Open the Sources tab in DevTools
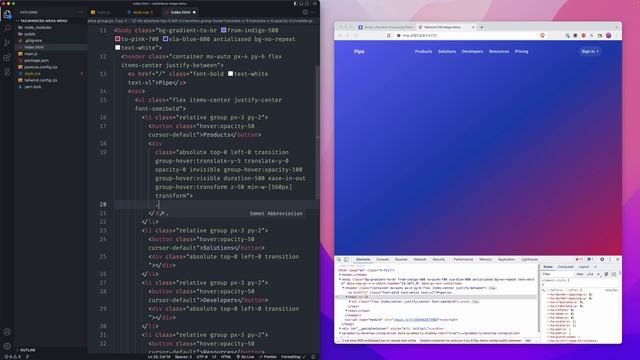 [401, 260]
